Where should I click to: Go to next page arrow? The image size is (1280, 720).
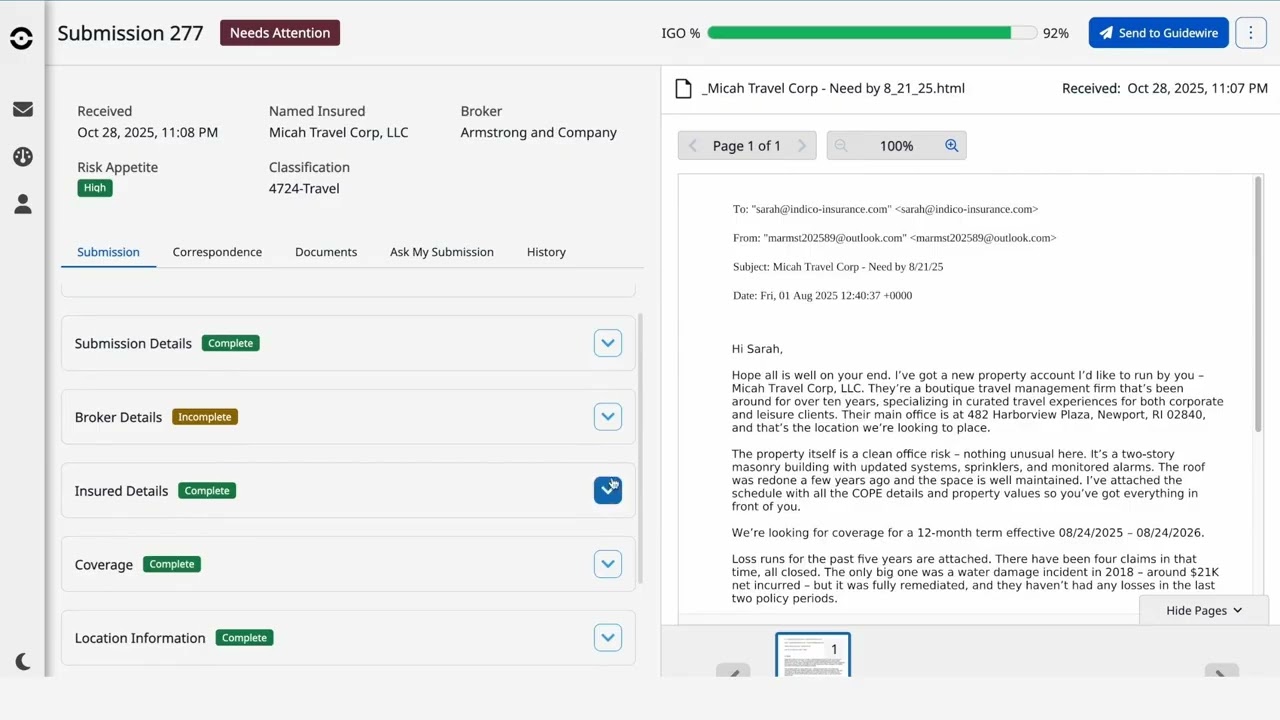pyautogui.click(x=802, y=146)
